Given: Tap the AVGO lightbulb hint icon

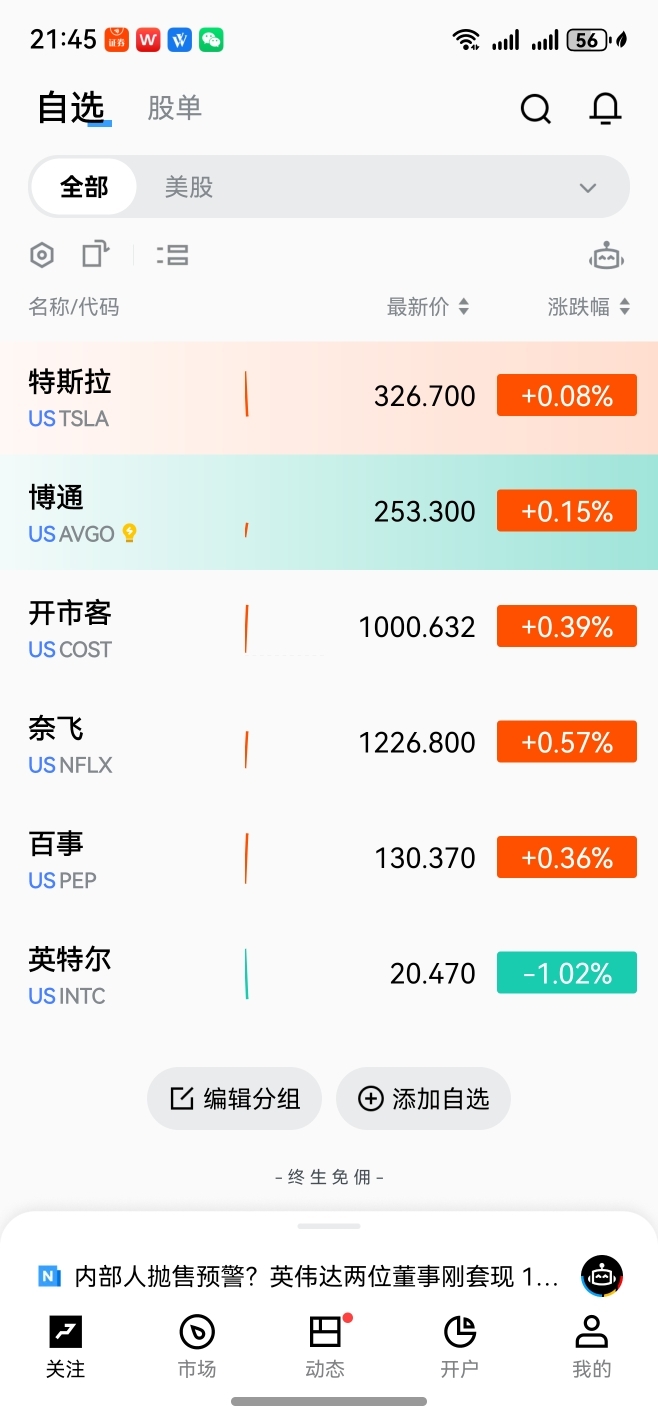Looking at the screenshot, I should click(x=129, y=533).
